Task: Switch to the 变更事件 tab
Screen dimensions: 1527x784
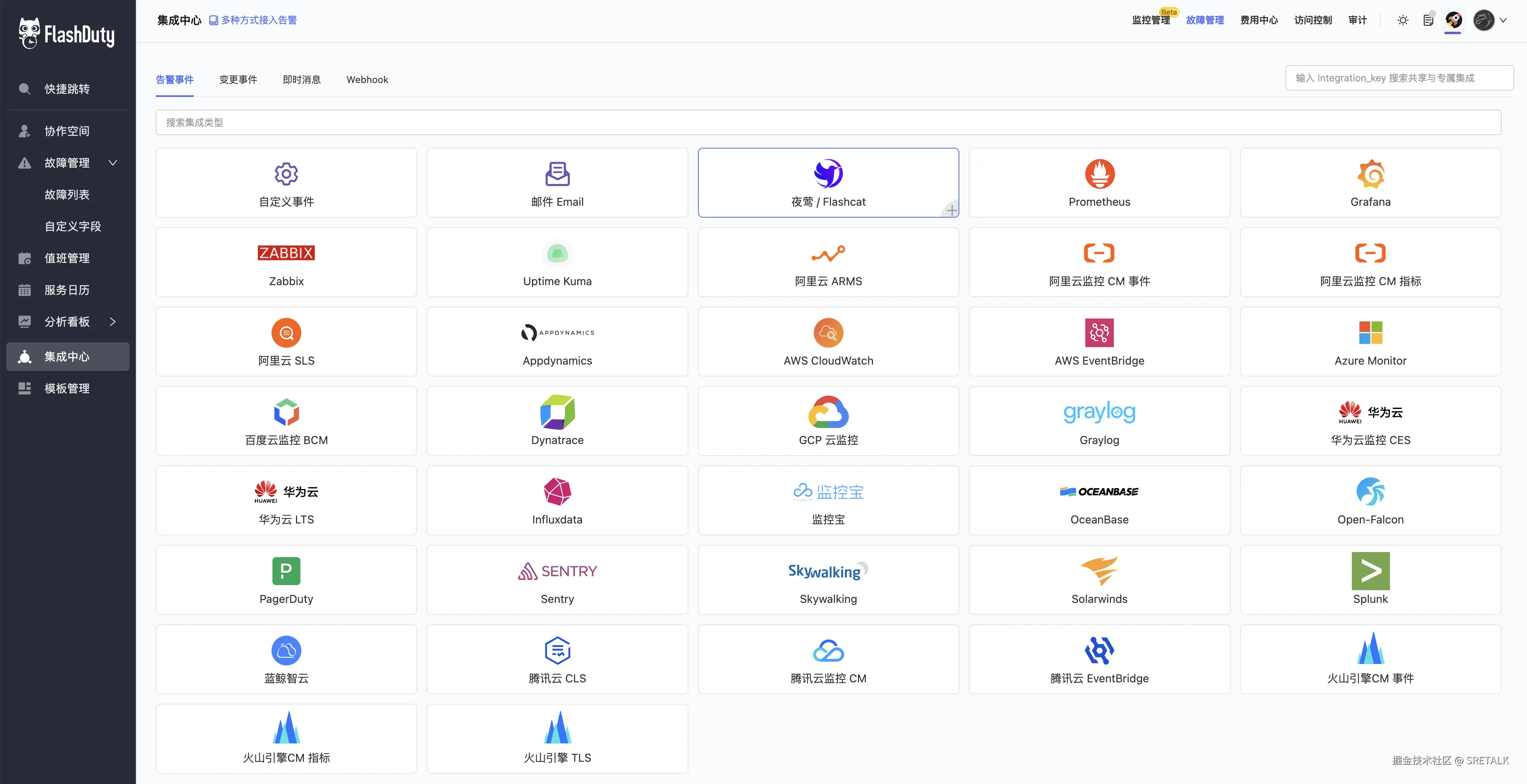Action: (238, 79)
